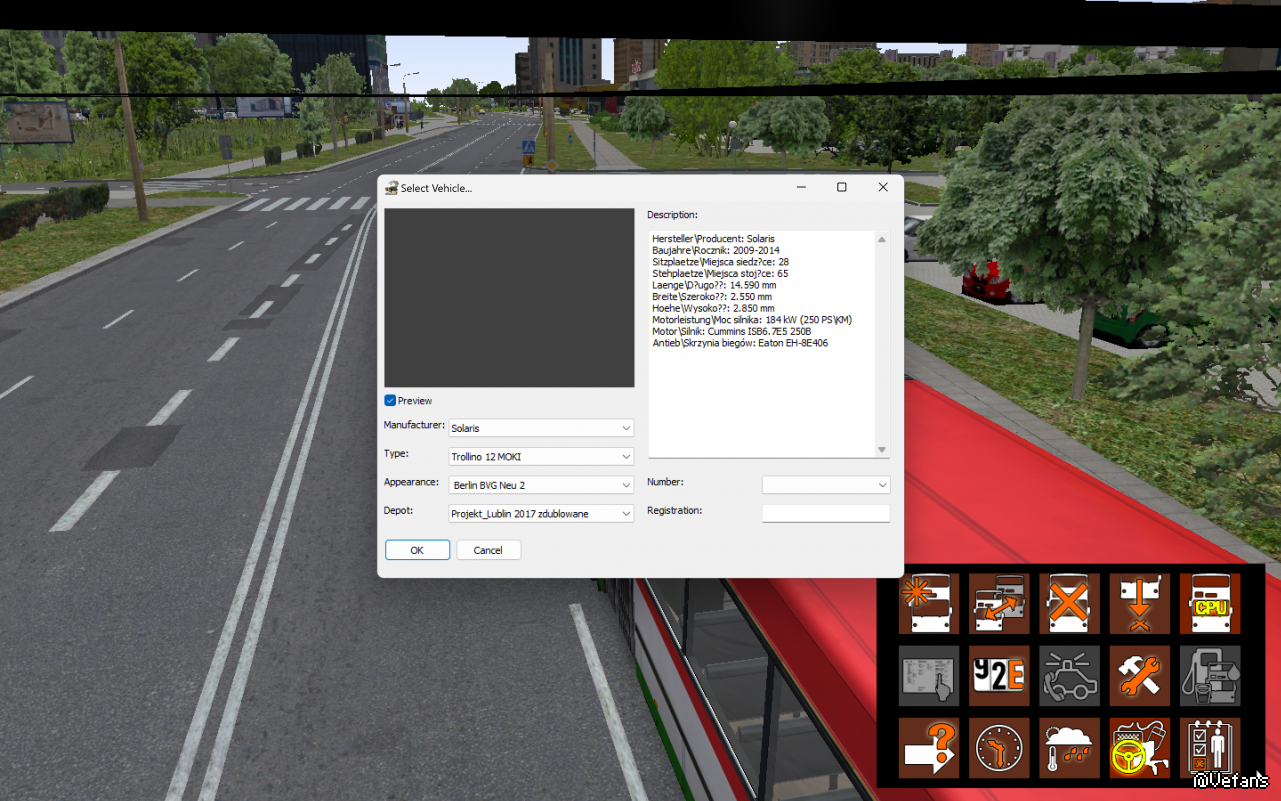Click the Registration input field
This screenshot has height=801, width=1281.
[x=825, y=513]
